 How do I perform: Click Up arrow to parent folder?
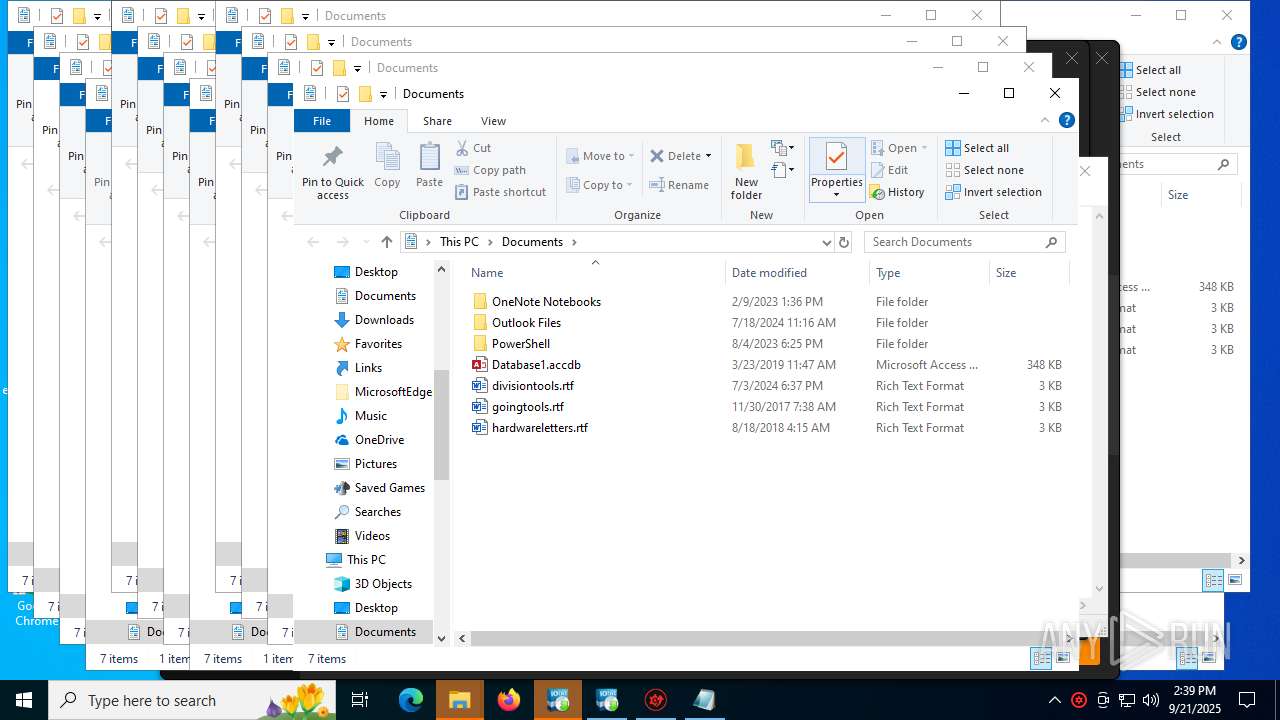coord(387,242)
